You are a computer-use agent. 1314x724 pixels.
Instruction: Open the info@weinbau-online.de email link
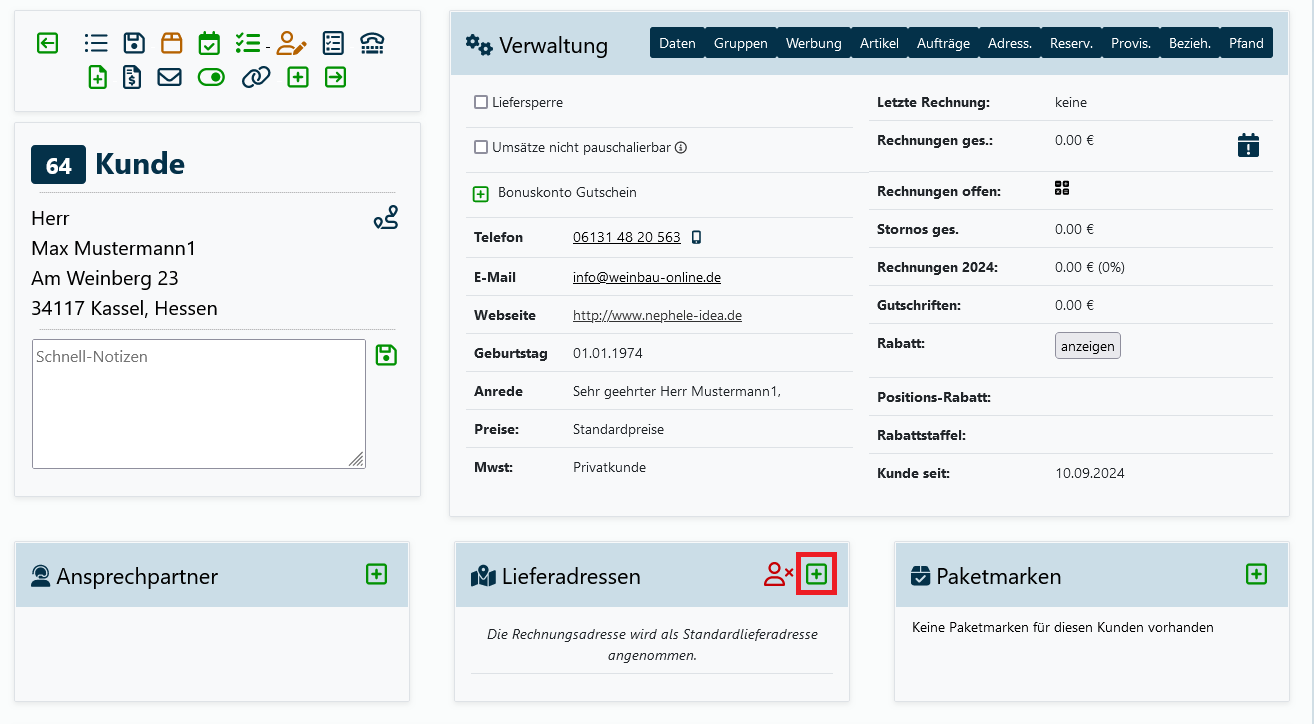(646, 277)
